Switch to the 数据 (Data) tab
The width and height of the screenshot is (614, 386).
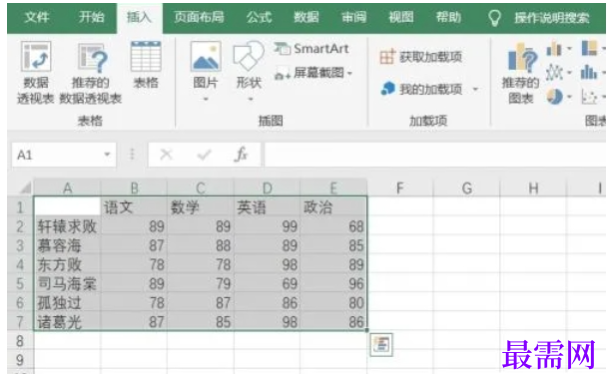306,17
